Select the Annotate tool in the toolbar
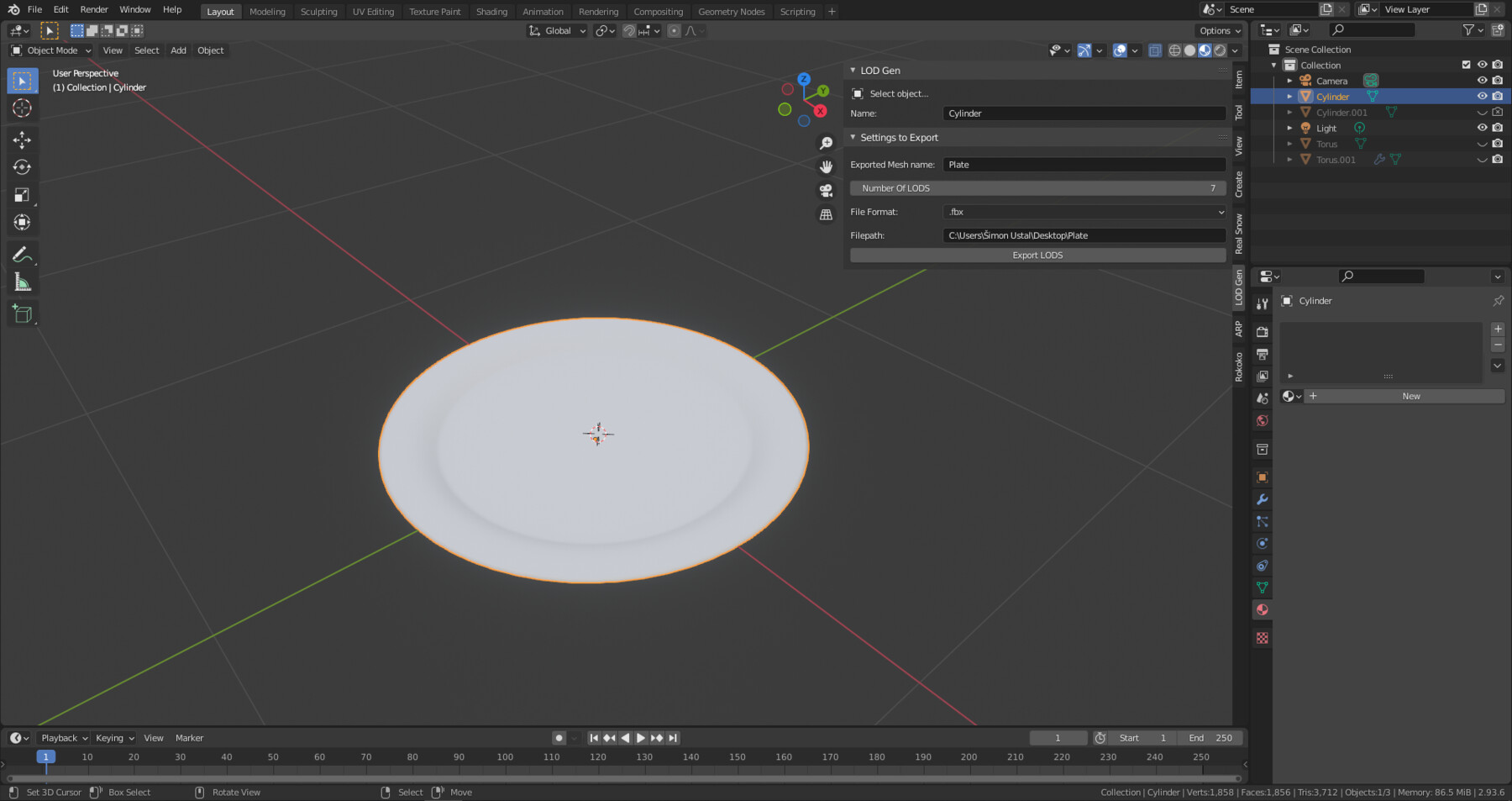The height and width of the screenshot is (801, 1512). click(22, 253)
